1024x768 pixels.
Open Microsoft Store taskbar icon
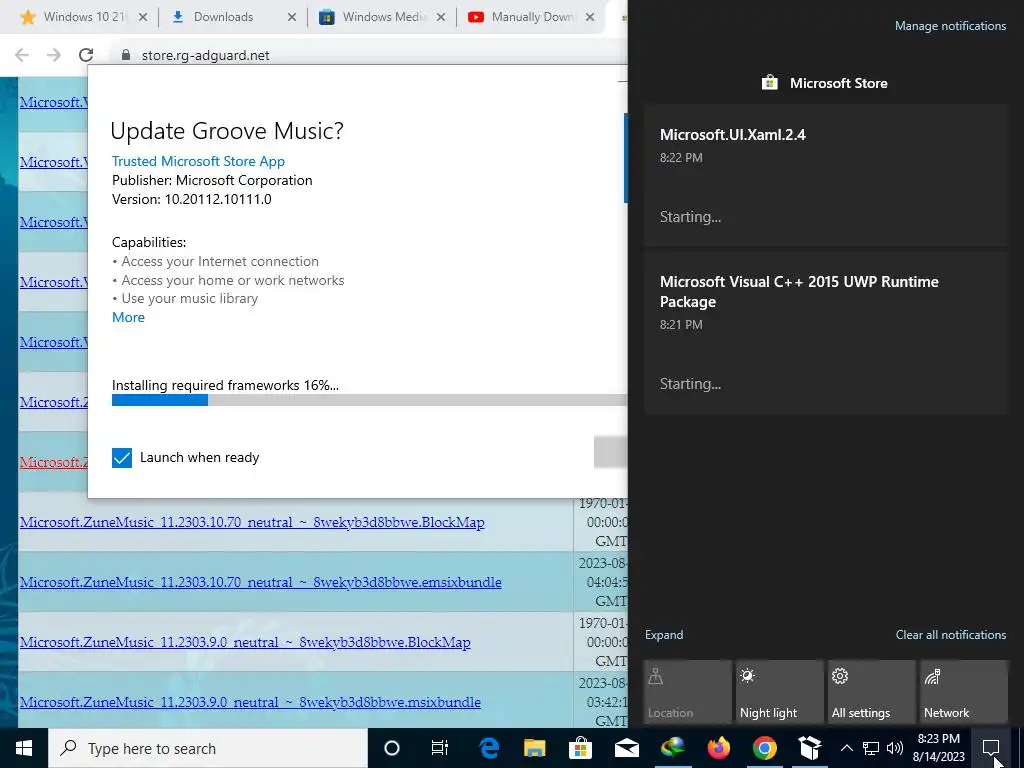[580, 748]
